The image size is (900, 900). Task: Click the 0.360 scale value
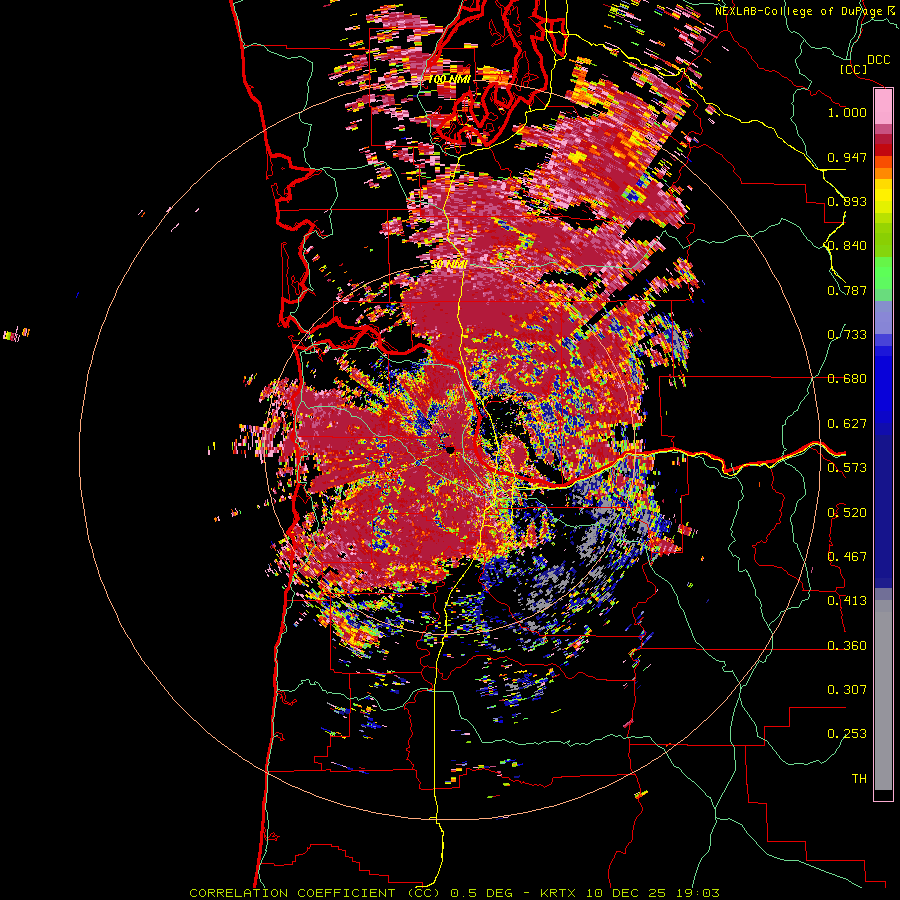847,646
